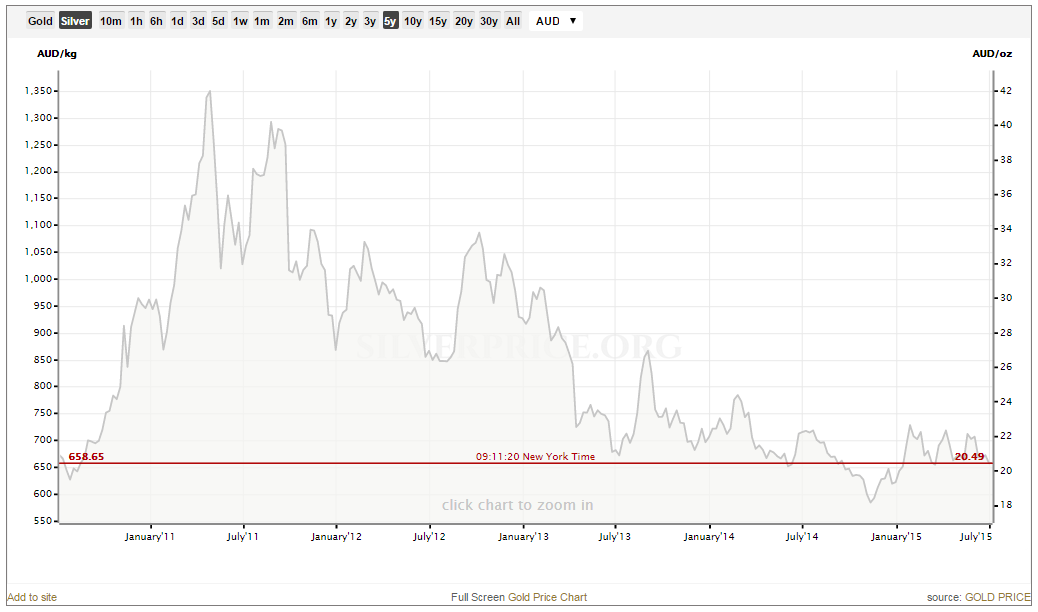
Task: Select the 20y time range
Action: pyautogui.click(x=464, y=21)
